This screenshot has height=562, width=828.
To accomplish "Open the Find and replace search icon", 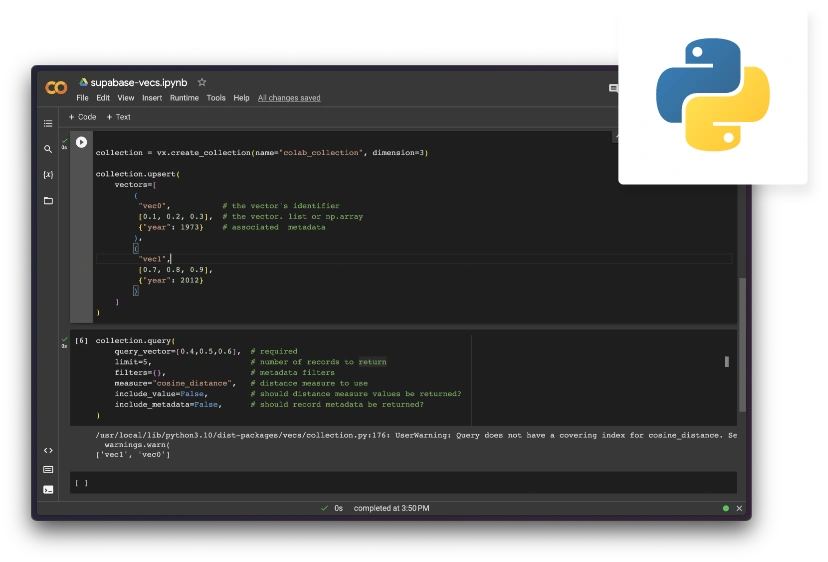I will pos(48,149).
